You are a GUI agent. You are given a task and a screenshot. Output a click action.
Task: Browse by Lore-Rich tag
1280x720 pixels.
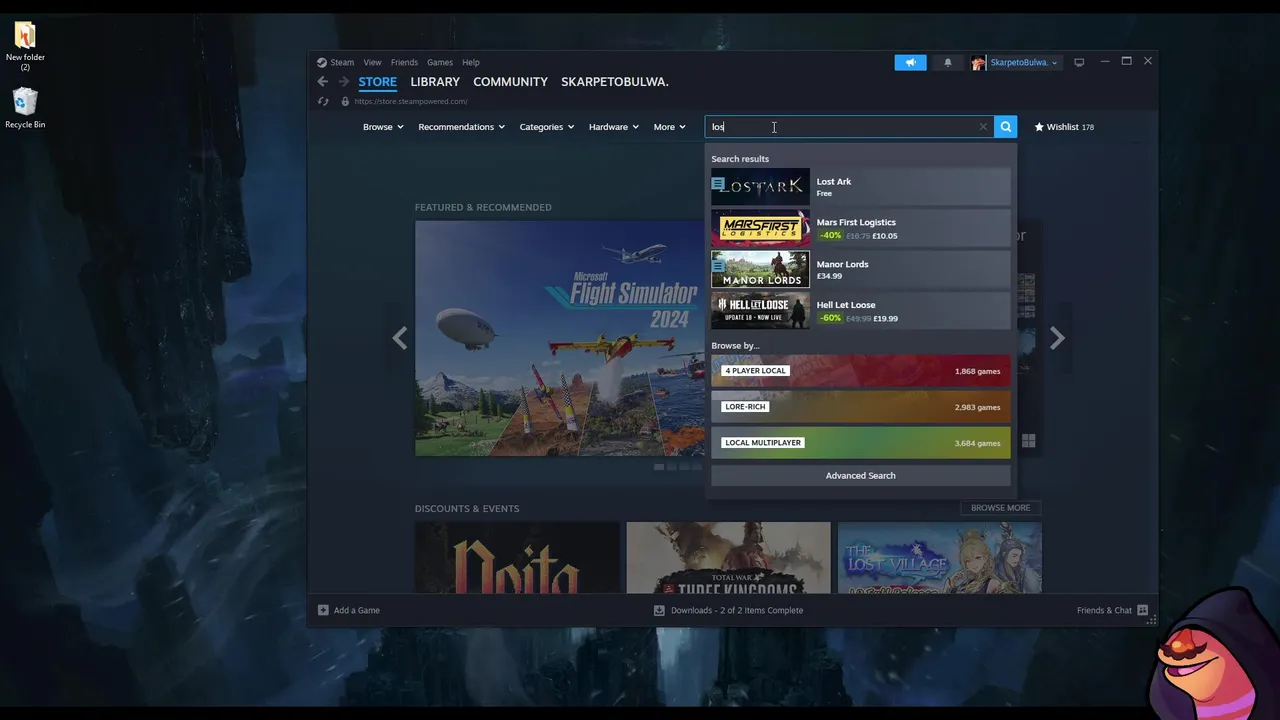[x=860, y=407]
